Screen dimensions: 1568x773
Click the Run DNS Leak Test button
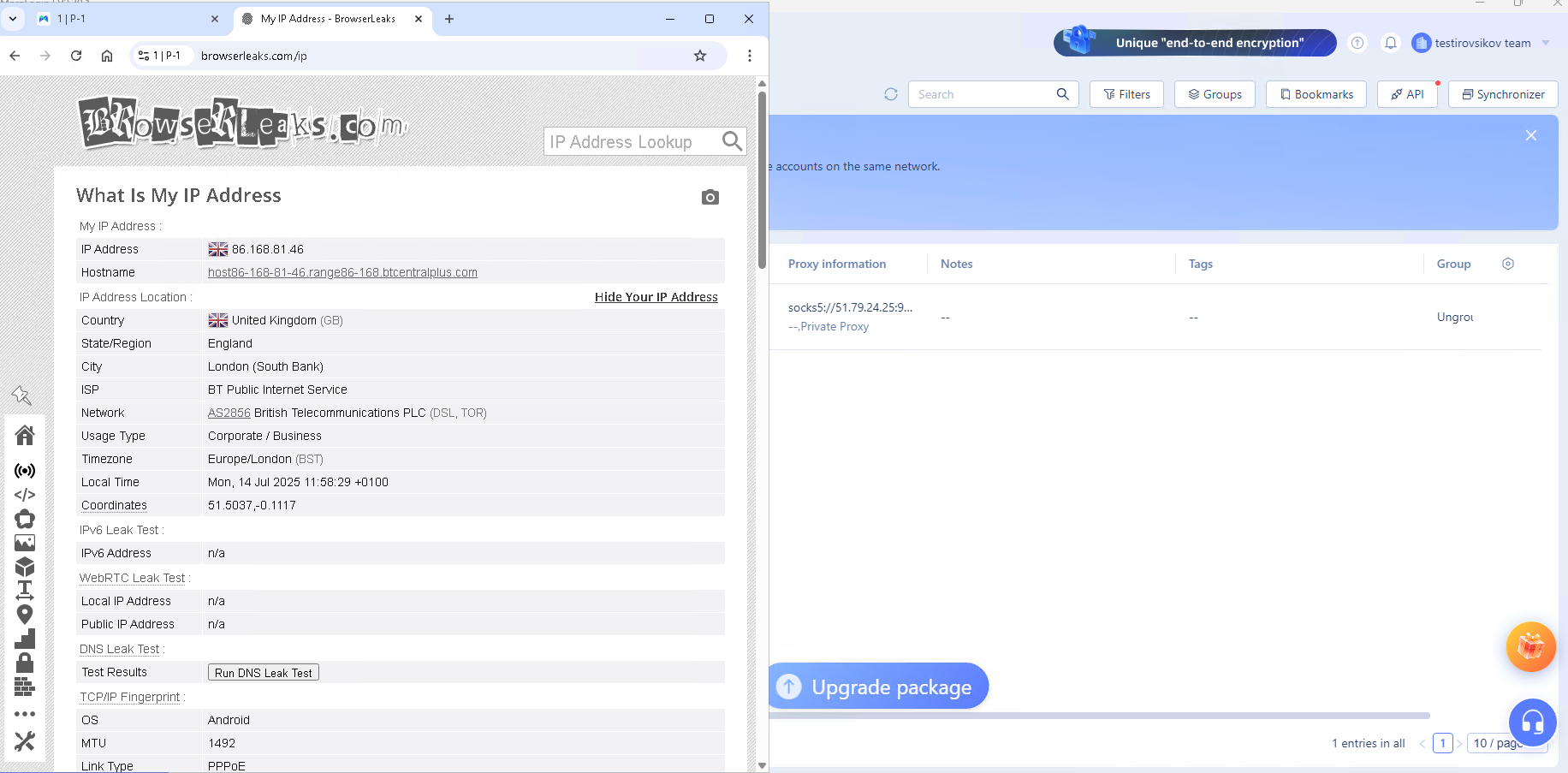[x=264, y=673]
